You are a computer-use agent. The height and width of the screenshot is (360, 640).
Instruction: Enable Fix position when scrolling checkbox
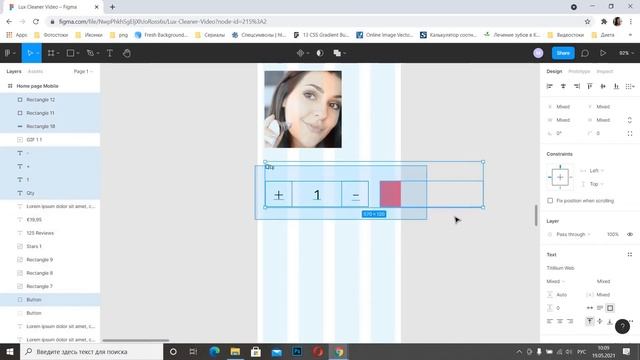[x=550, y=201]
